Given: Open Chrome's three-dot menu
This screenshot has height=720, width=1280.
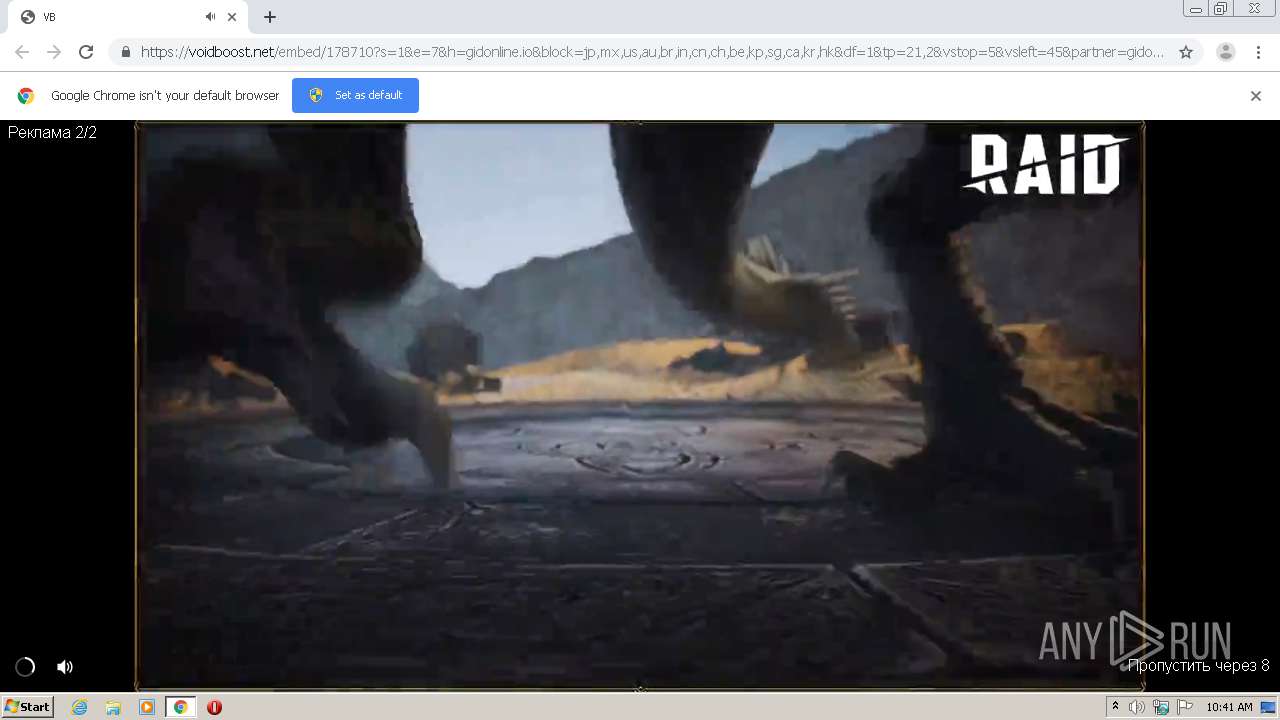Looking at the screenshot, I should (1259, 52).
